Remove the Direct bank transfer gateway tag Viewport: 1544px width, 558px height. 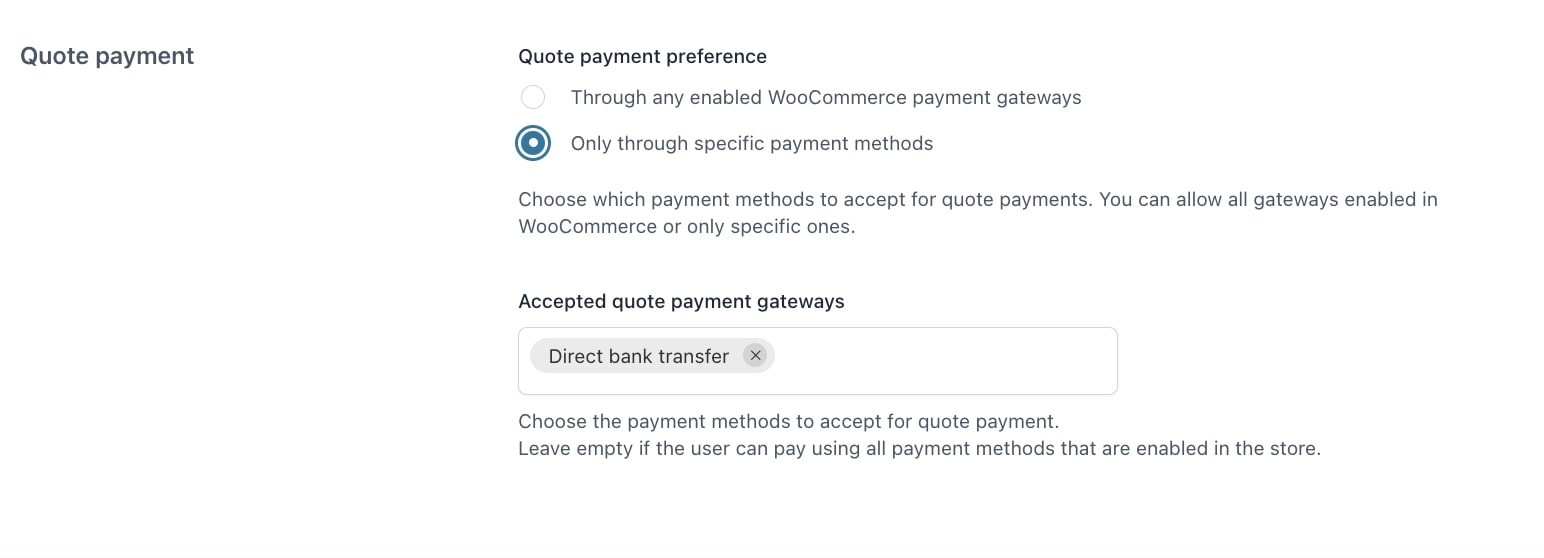755,356
